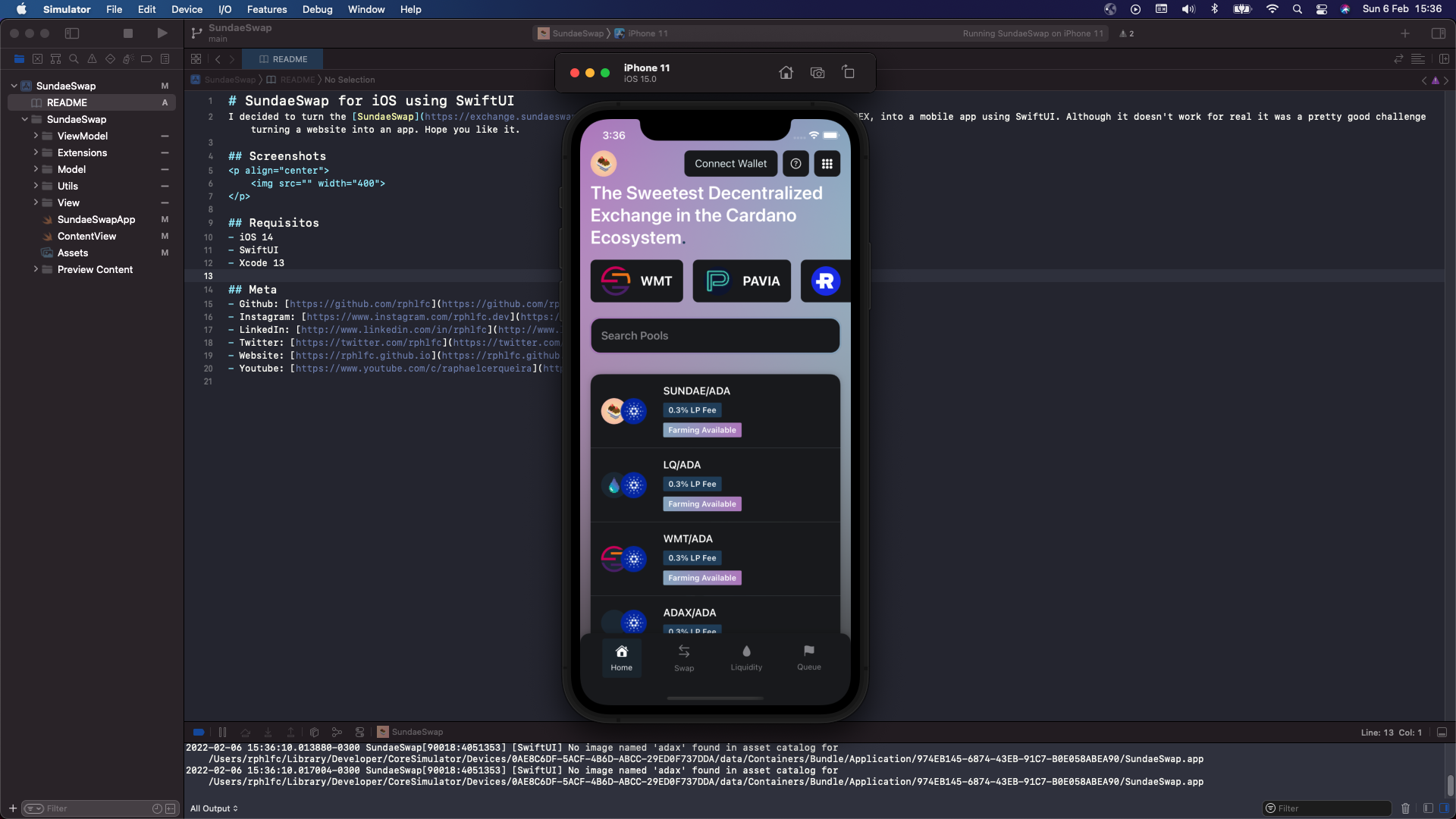Focus the Search Pools field
This screenshot has height=819, width=1456.
[715, 336]
